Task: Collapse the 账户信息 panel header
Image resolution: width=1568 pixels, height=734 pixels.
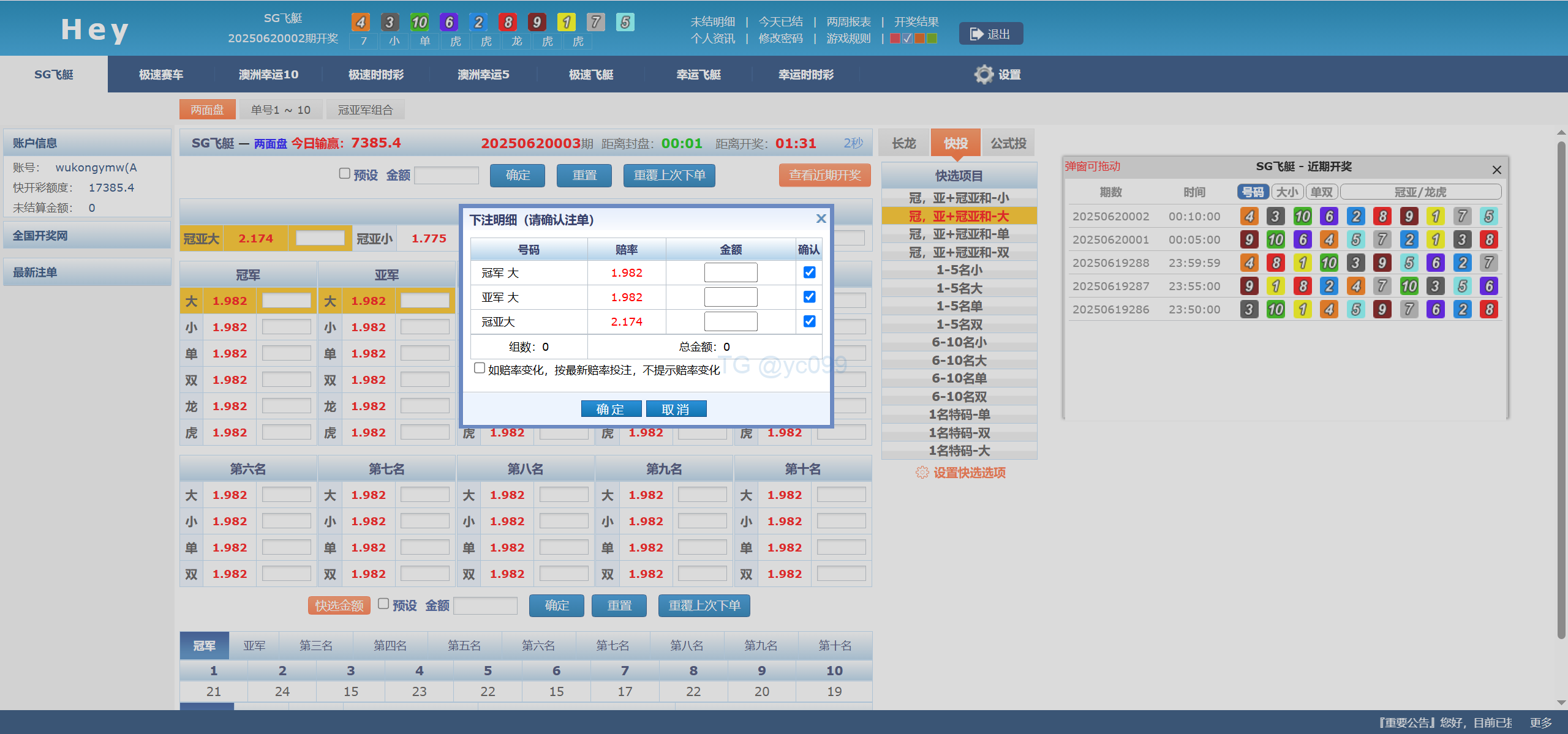Action: coord(87,143)
